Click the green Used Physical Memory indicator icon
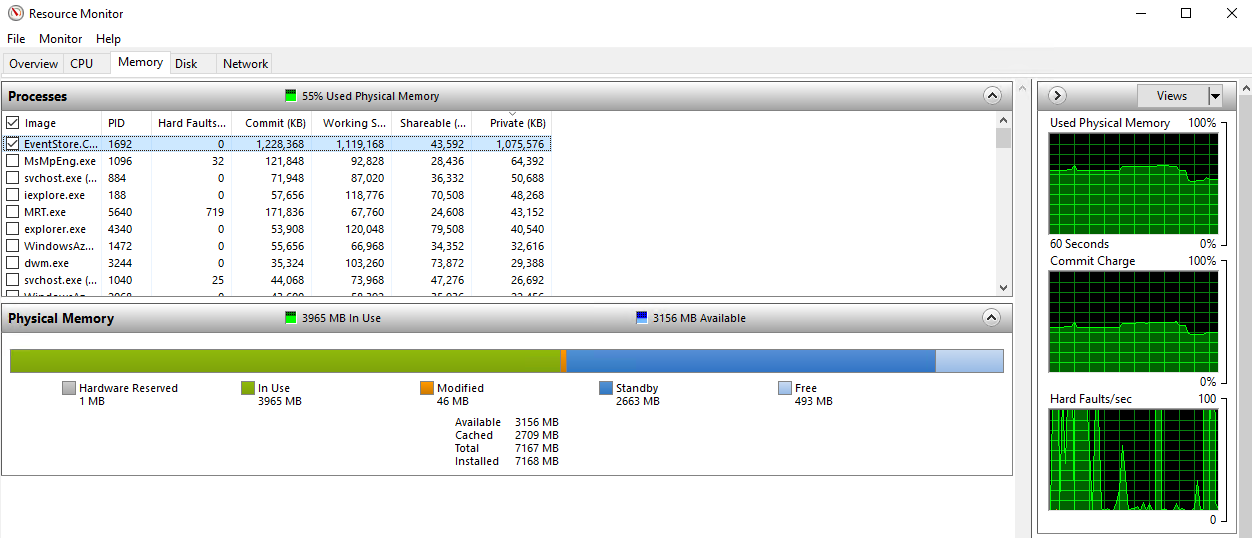The image size is (1252, 538). pos(291,96)
